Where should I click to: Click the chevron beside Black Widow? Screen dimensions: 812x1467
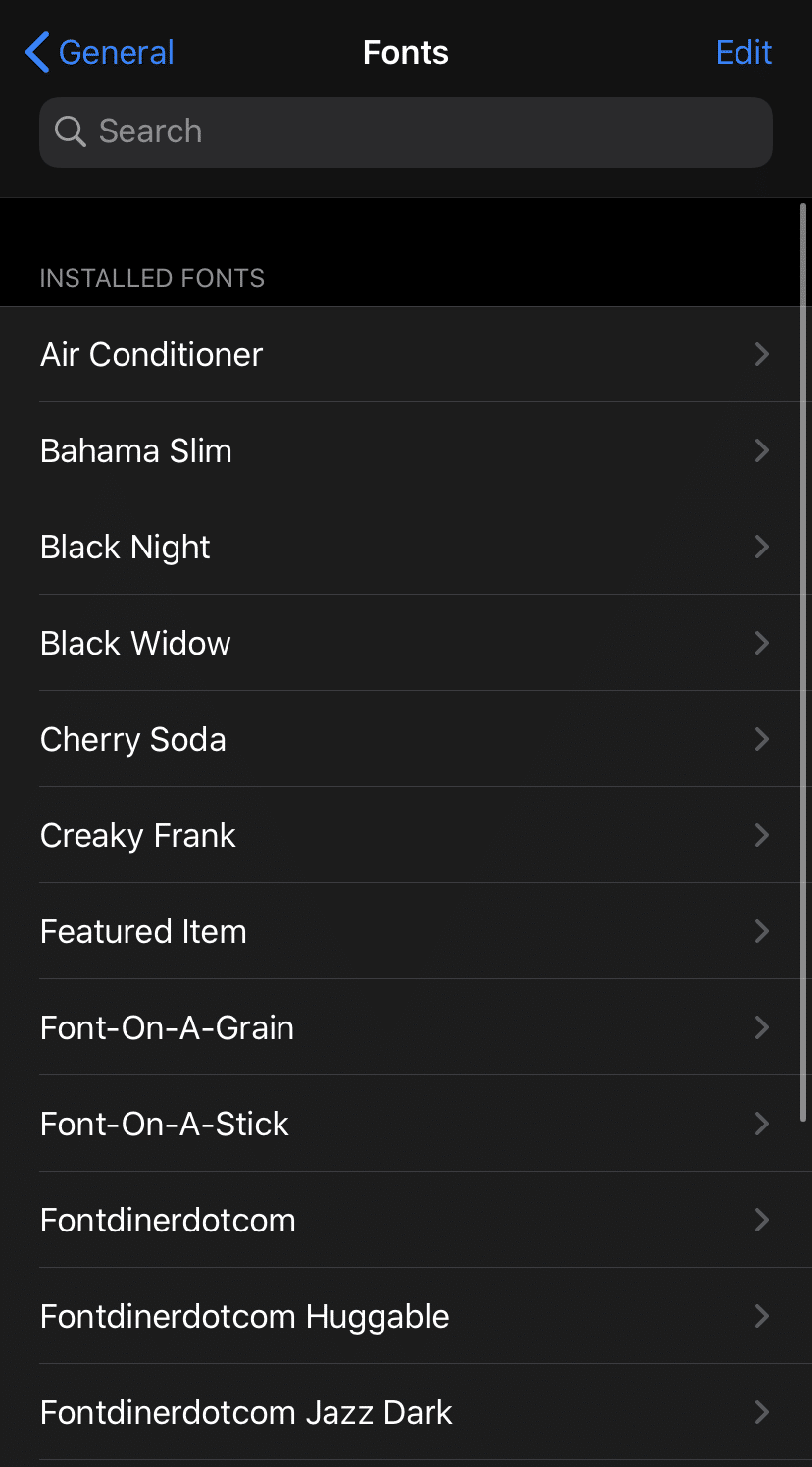[761, 643]
